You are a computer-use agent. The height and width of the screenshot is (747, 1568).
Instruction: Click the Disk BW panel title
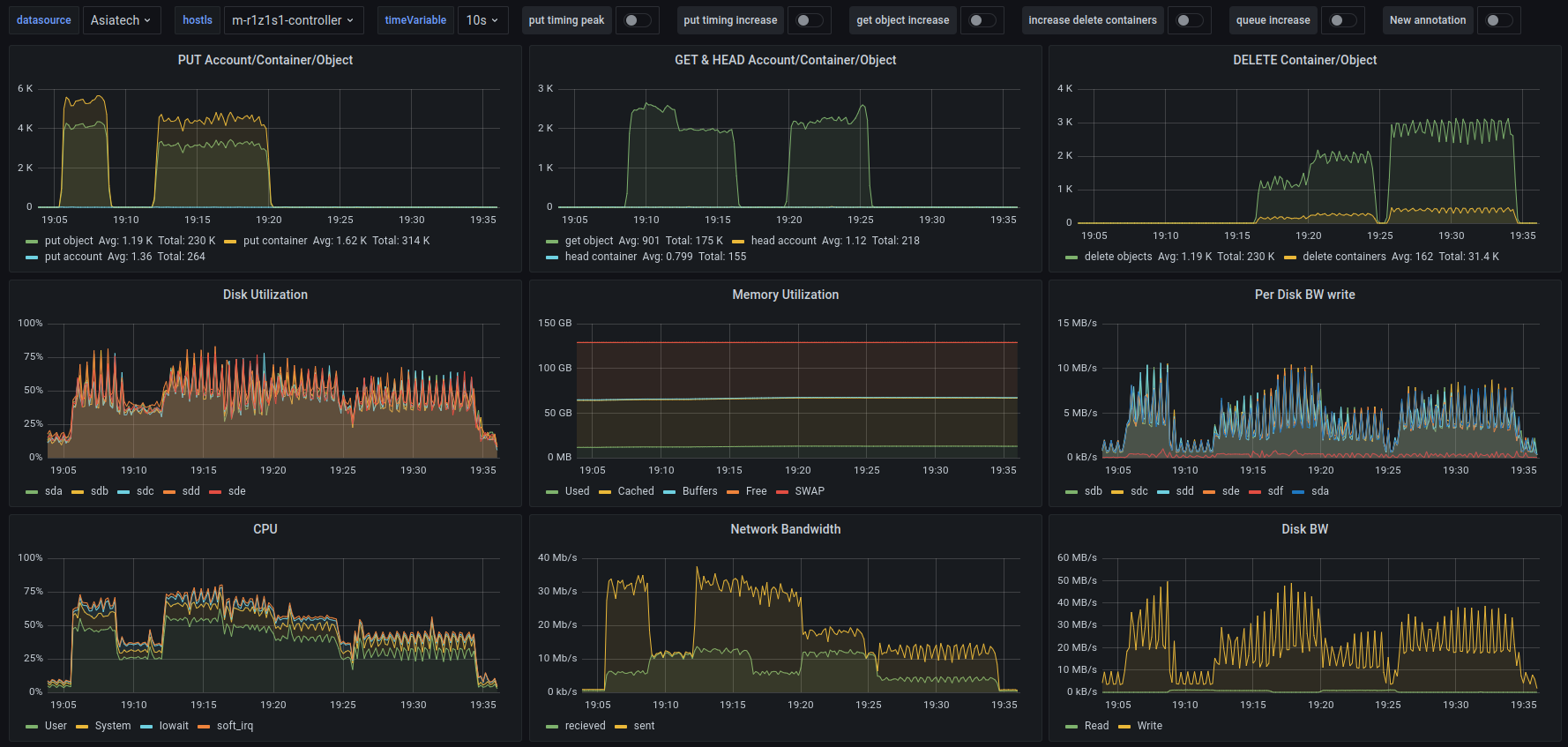click(1304, 529)
